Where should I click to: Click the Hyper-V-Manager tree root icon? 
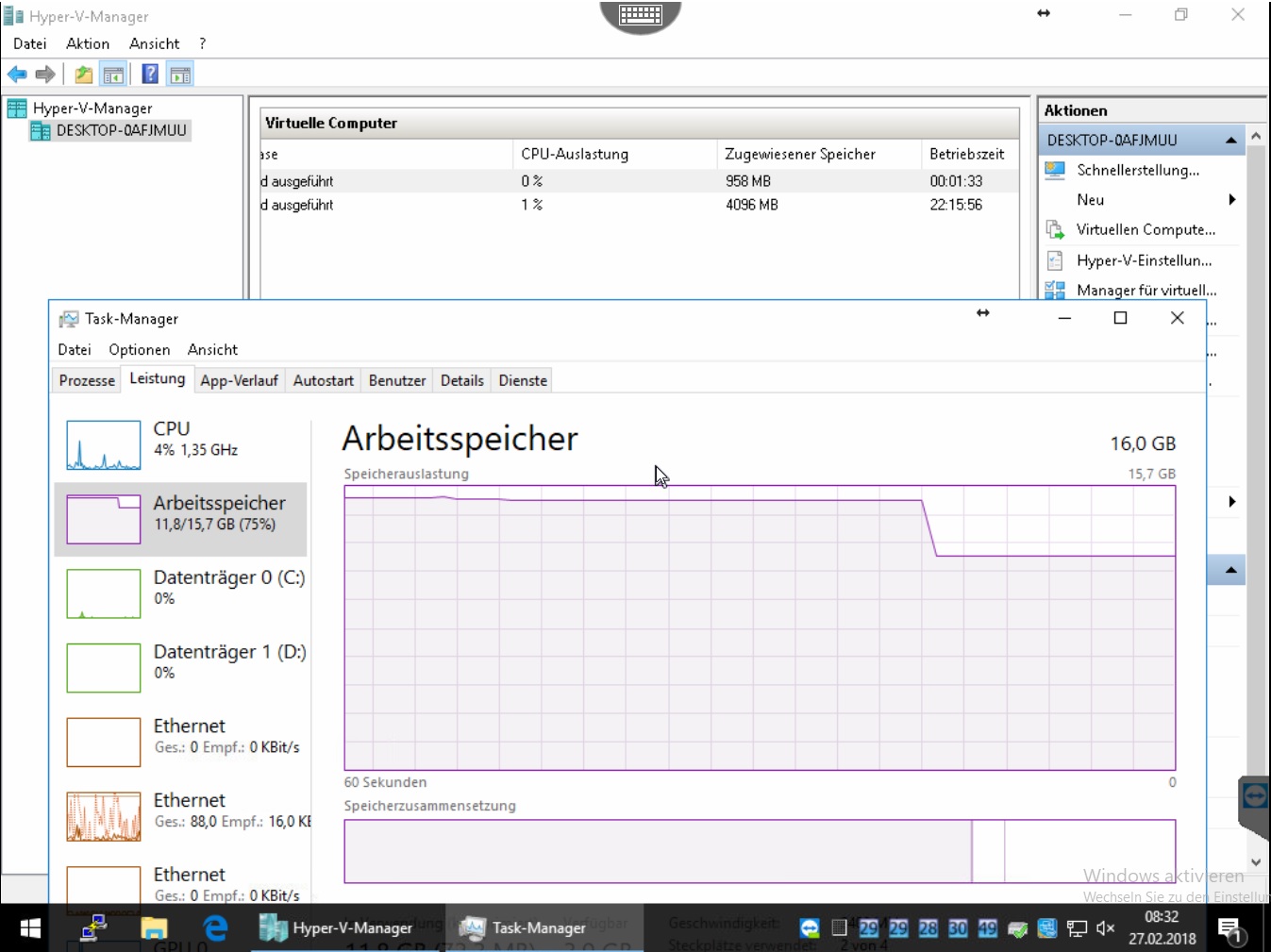point(17,109)
